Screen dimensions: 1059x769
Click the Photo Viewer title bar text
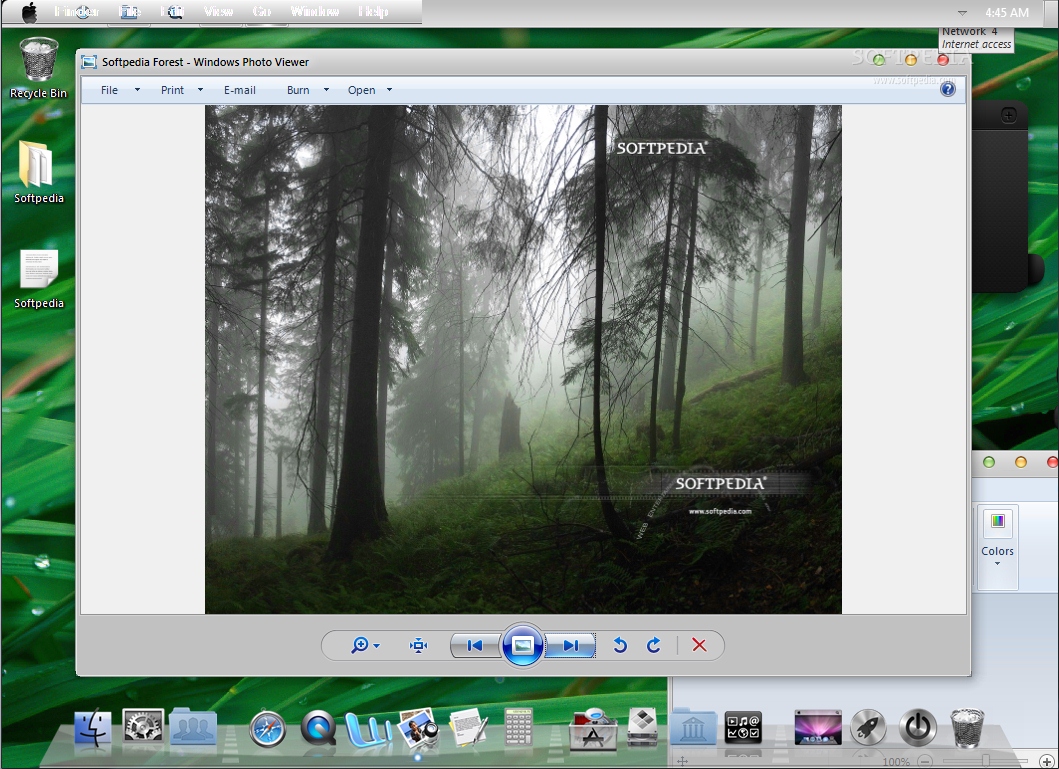pyautogui.click(x=205, y=62)
